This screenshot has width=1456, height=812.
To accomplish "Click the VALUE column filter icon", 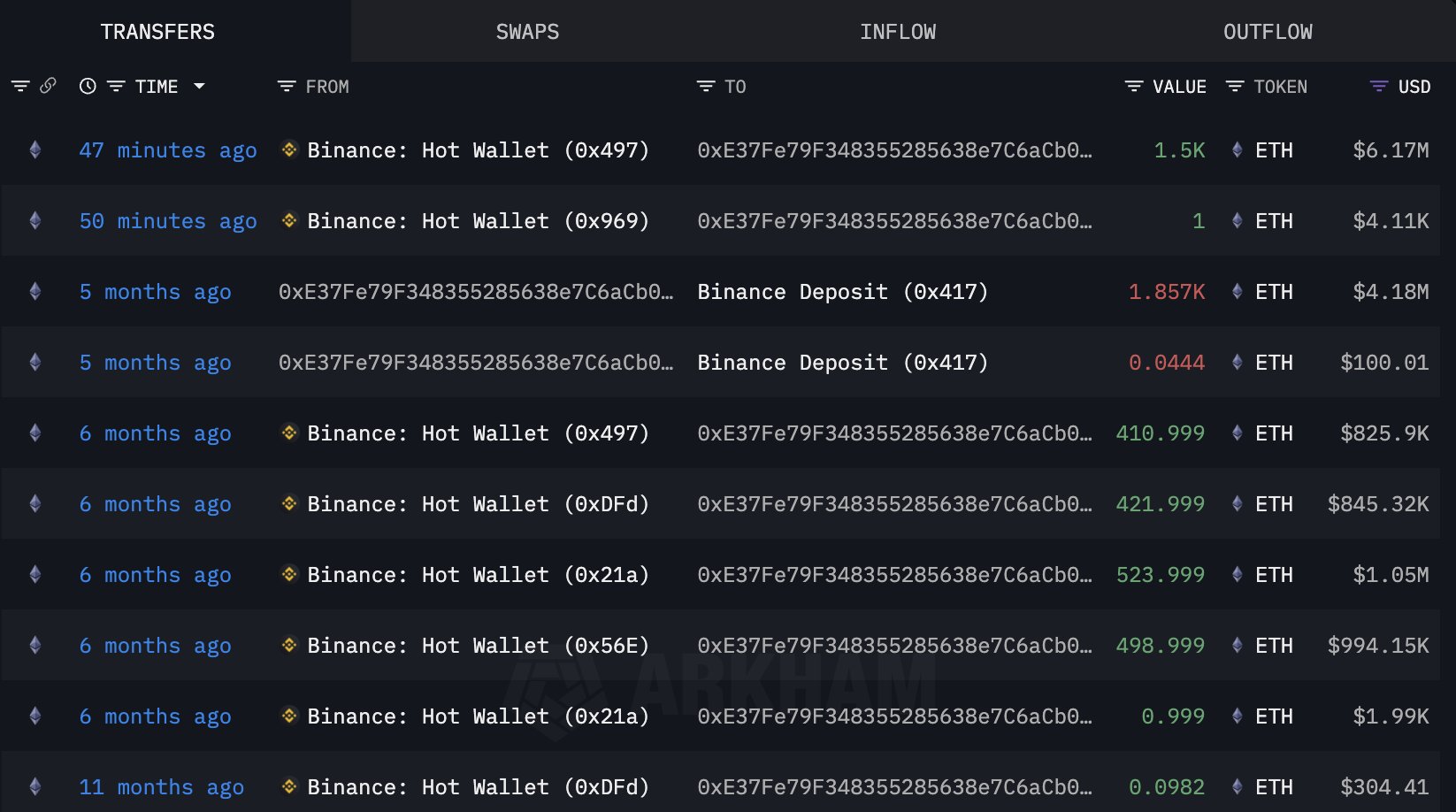I will pos(1133,86).
